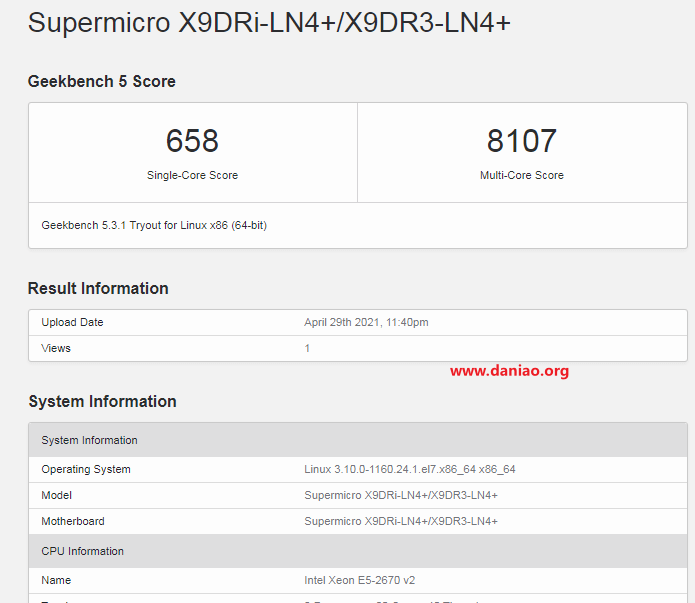This screenshot has width=695, height=603.
Task: Click the Model row label
Action: pos(56,495)
